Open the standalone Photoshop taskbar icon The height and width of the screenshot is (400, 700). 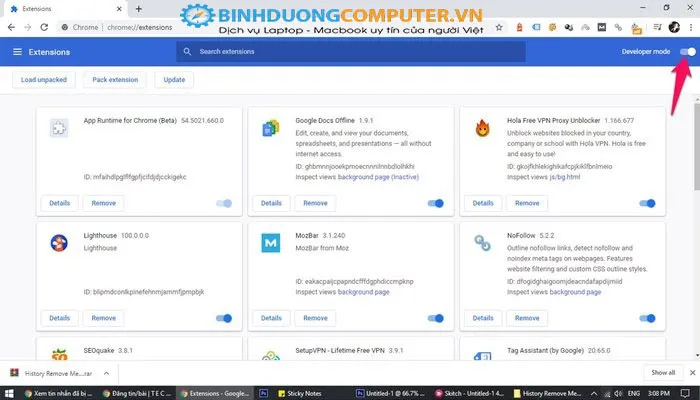point(263,393)
